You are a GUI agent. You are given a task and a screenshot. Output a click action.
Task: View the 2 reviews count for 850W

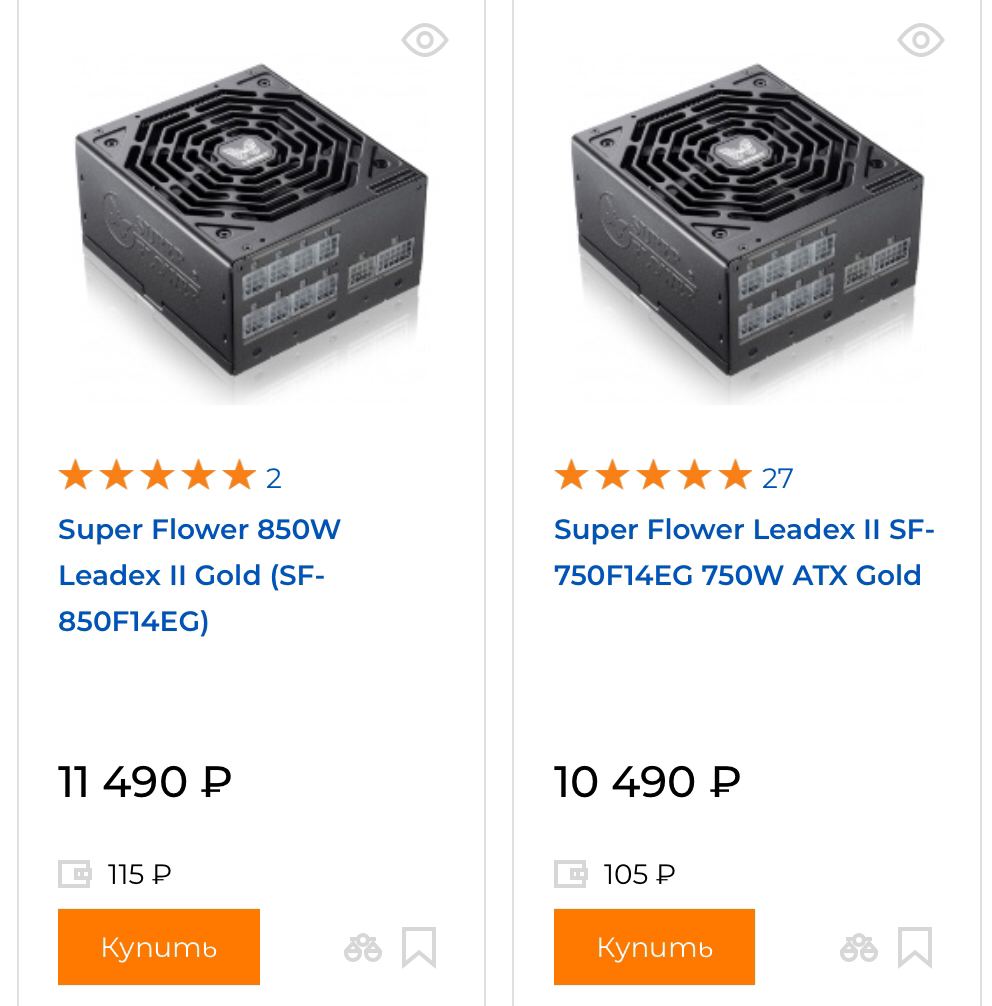pos(273,478)
